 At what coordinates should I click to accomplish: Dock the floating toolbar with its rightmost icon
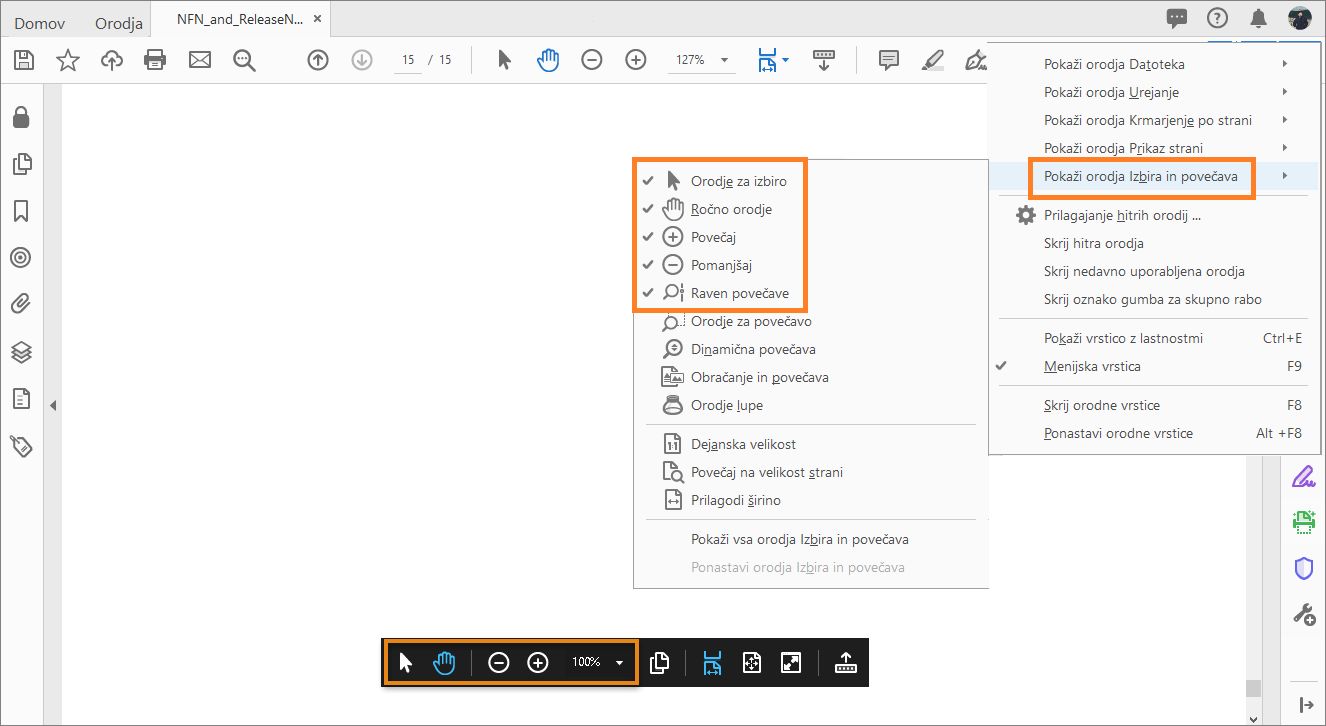845,662
